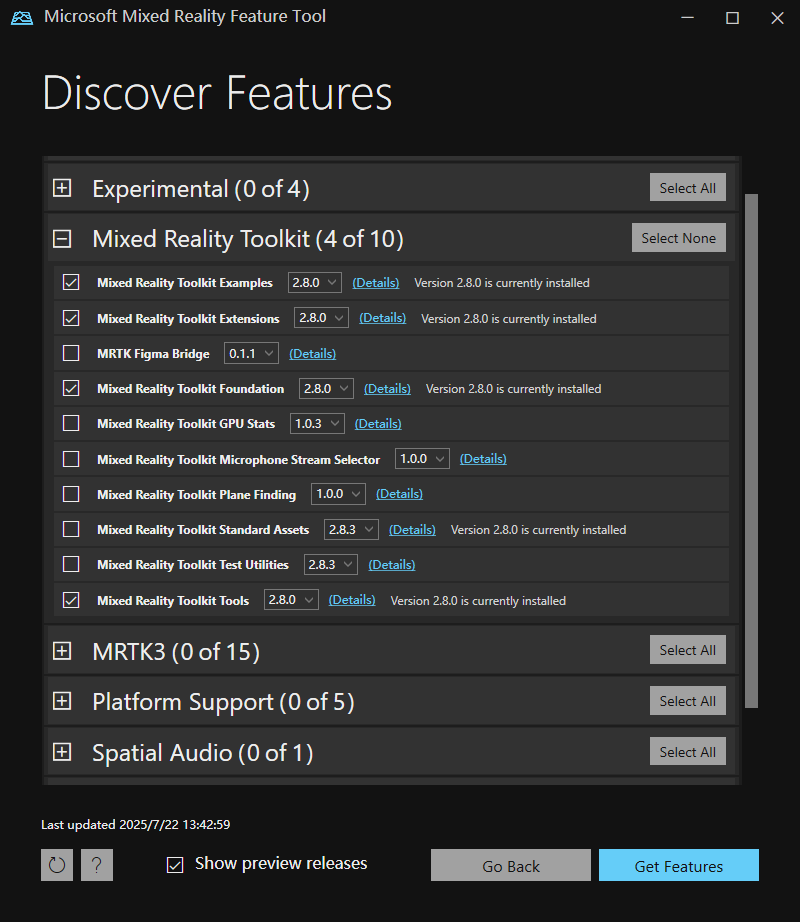Click Select All for Experimental
Image resolution: width=800 pixels, height=922 pixels.
tap(688, 188)
